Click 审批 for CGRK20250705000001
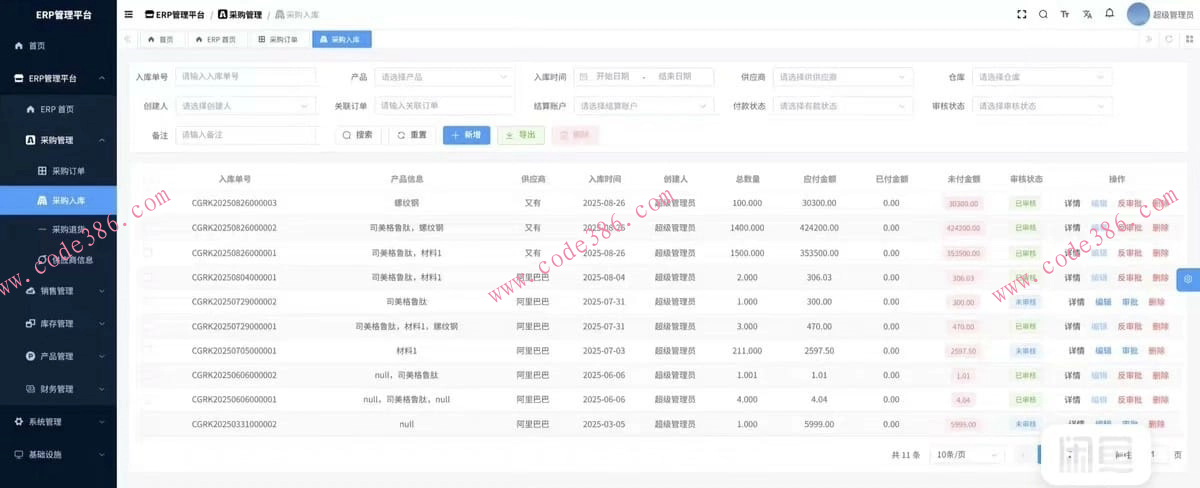The width and height of the screenshot is (1200, 488). pos(1129,351)
